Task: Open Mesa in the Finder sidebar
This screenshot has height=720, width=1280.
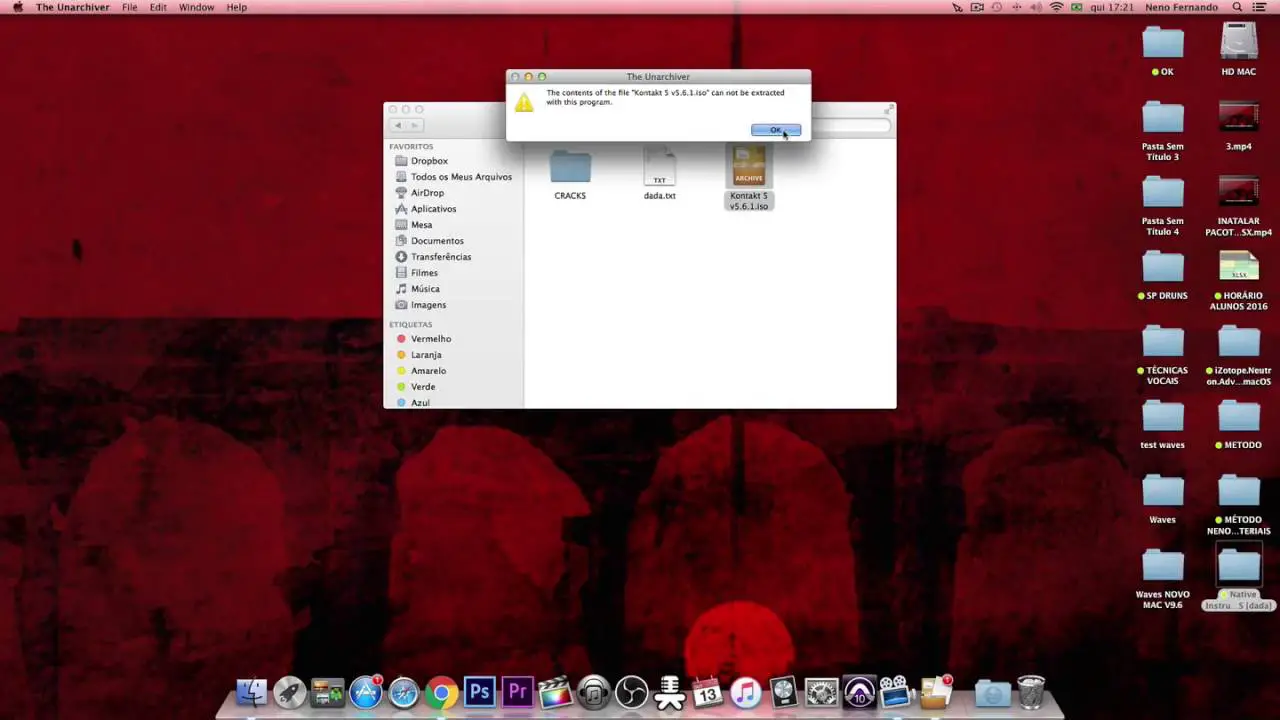Action: click(421, 225)
